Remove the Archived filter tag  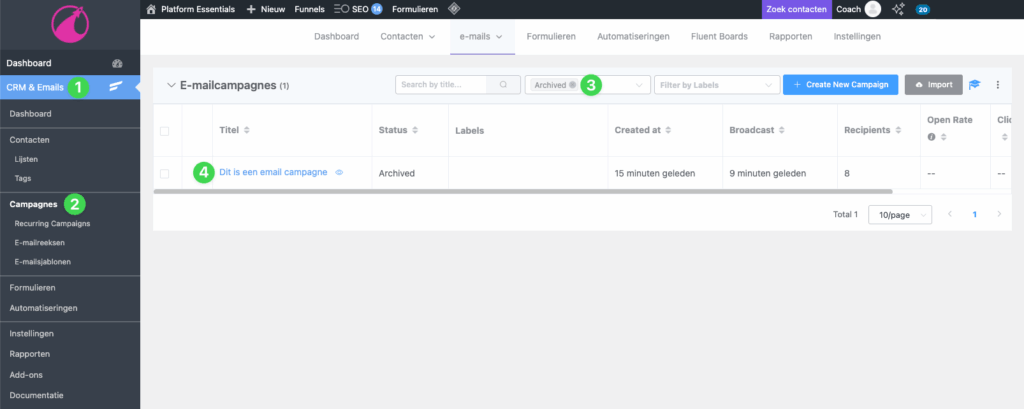(x=572, y=85)
